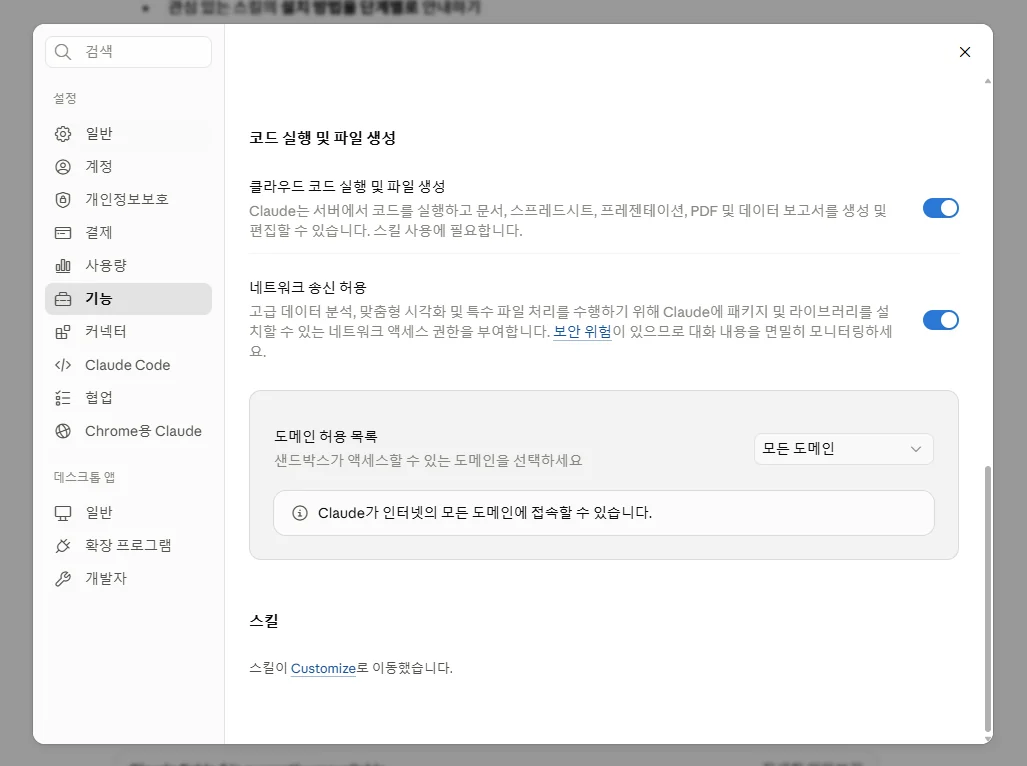This screenshot has height=766, width=1027.
Task: Click the credit card icon next to 결제
Action: [63, 232]
